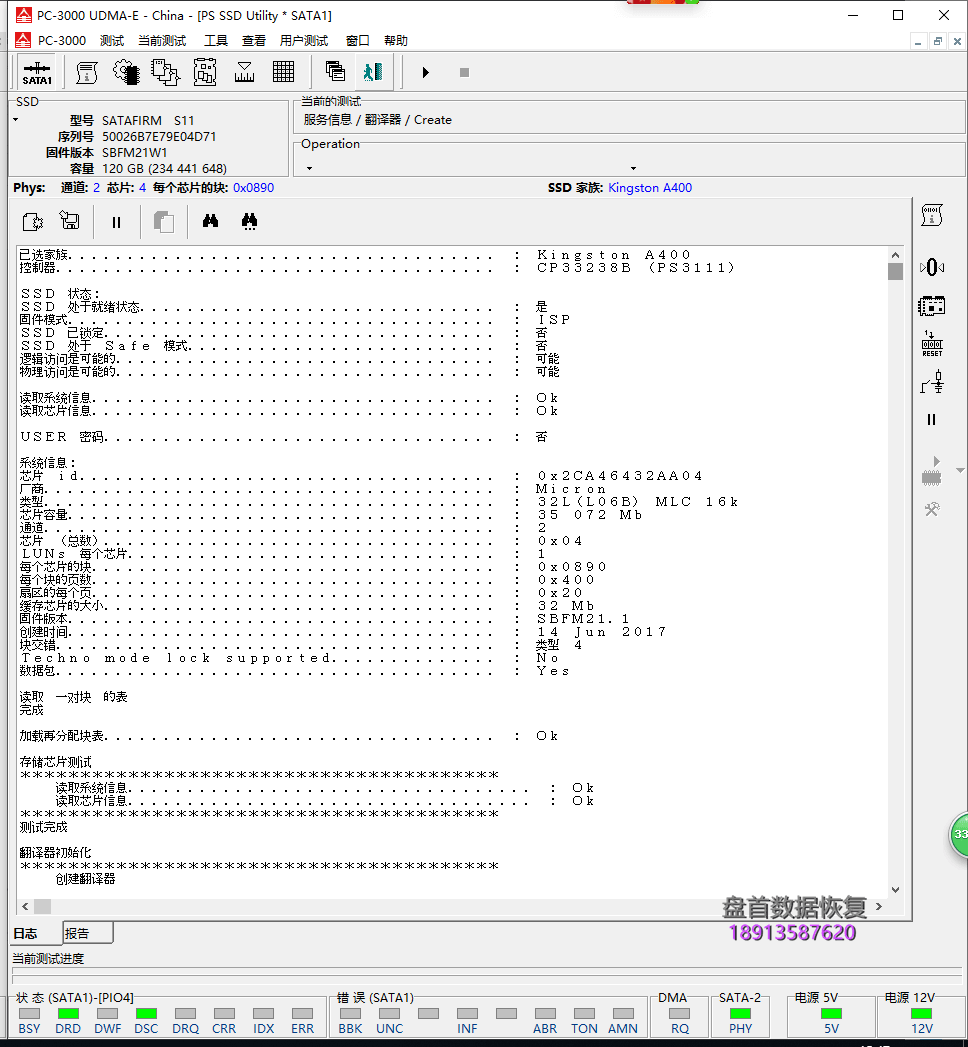Click the 0x0890 blocks per chip value
Image resolution: width=968 pixels, height=1047 pixels.
point(253,188)
